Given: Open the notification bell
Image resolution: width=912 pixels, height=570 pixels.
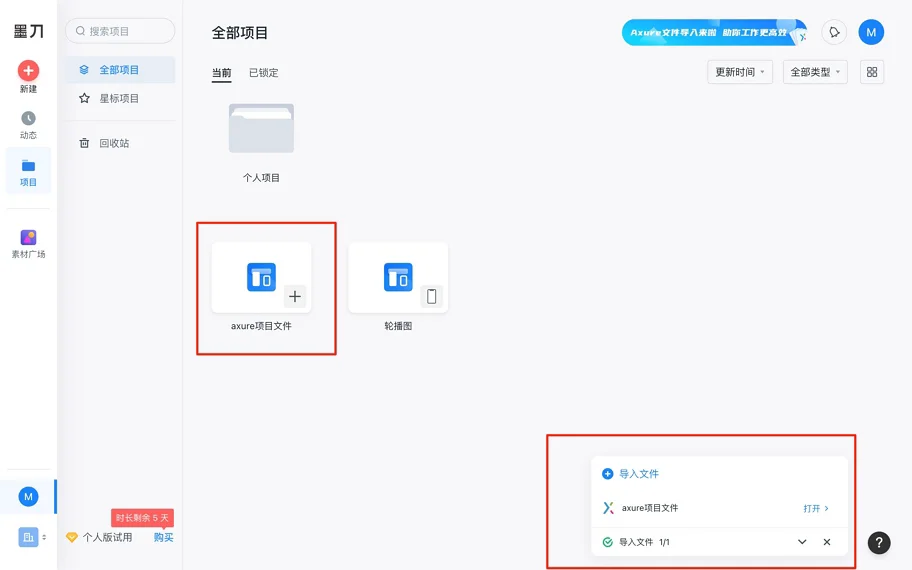Looking at the screenshot, I should (x=834, y=32).
